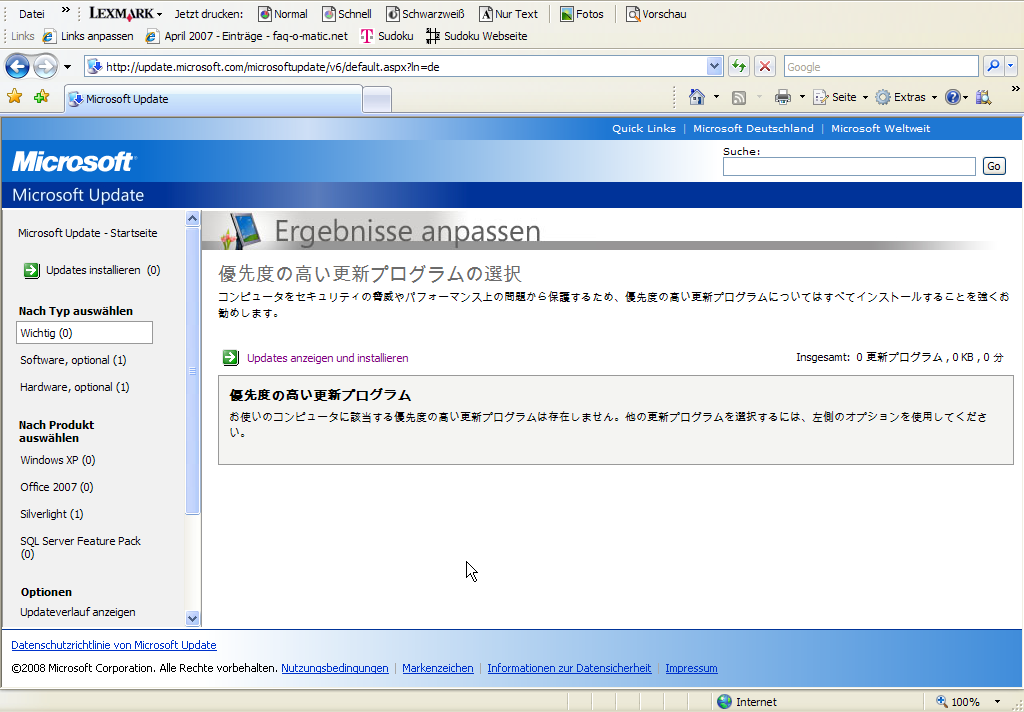Open the recent pages dropdown arrow
This screenshot has width=1024, height=712.
coord(67,67)
